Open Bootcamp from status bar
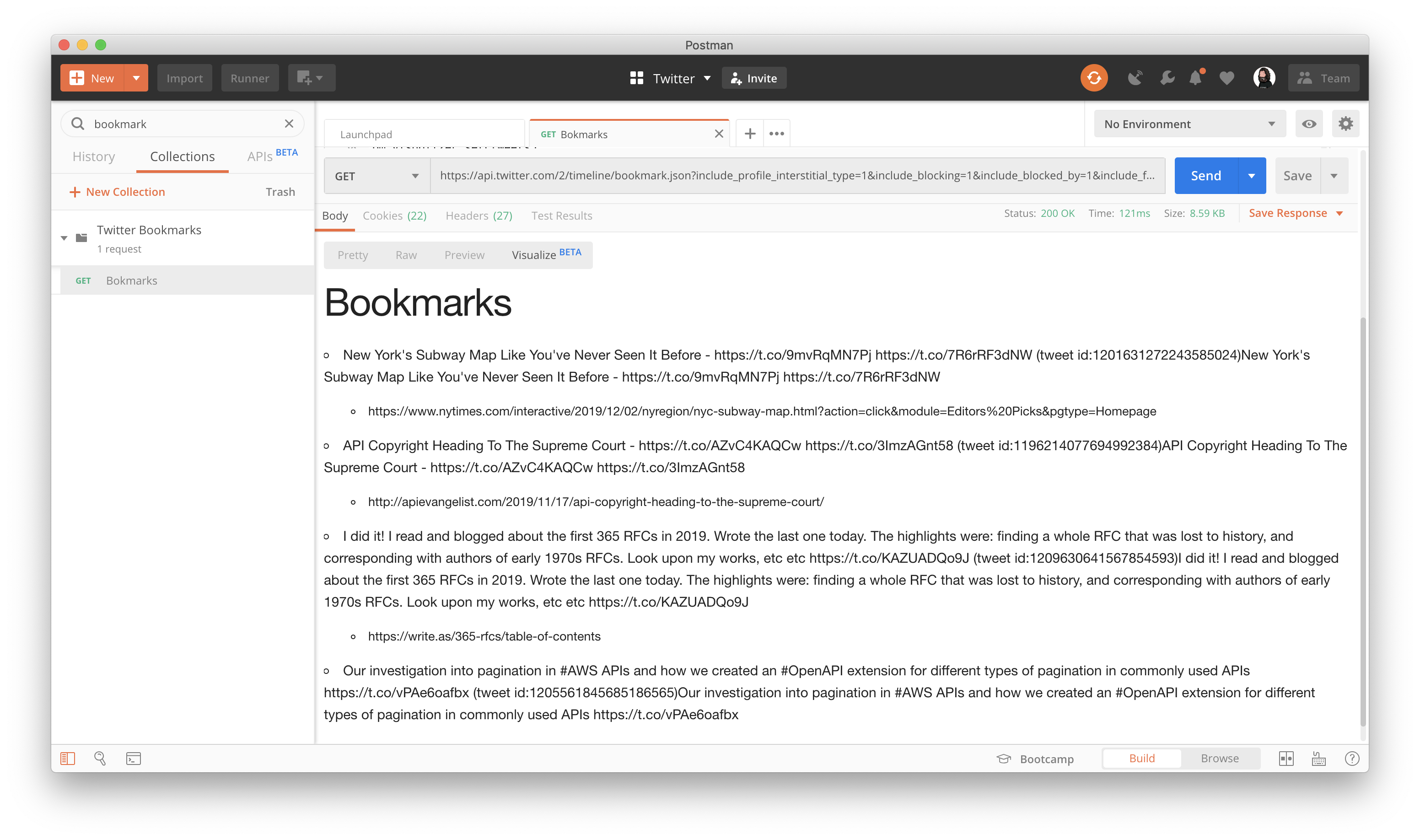 click(1035, 759)
